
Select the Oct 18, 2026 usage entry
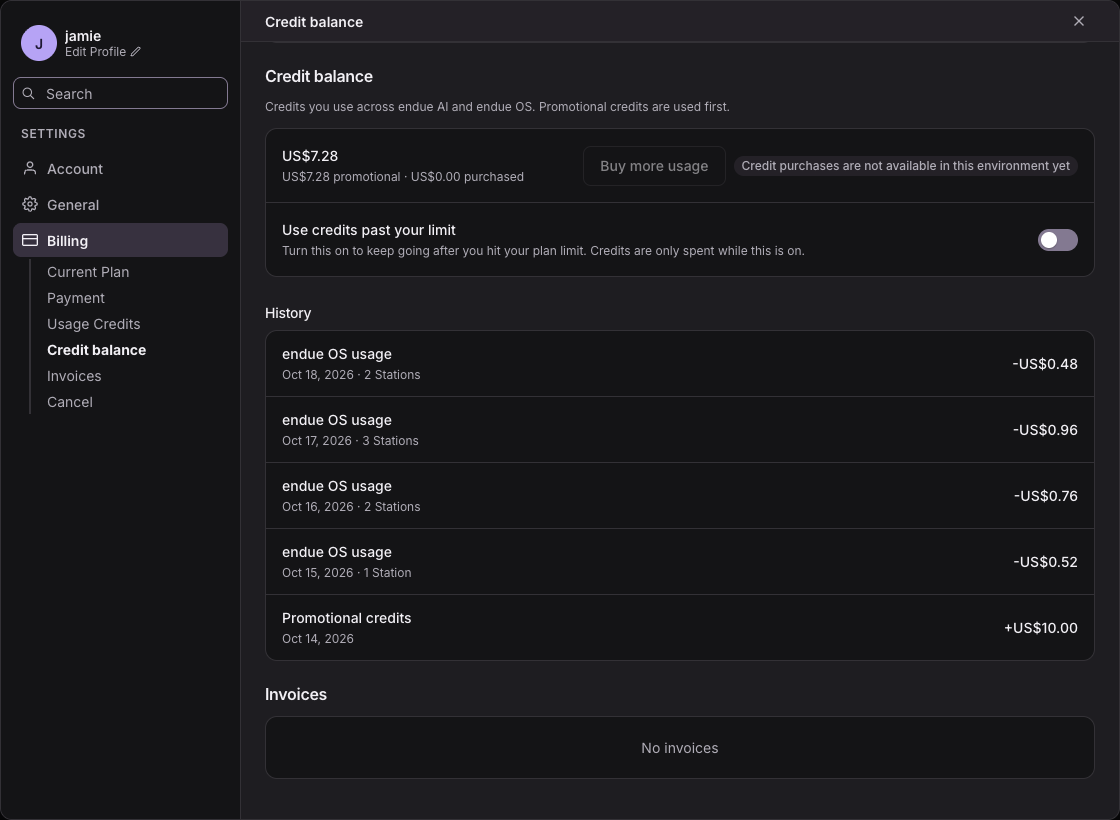679,364
